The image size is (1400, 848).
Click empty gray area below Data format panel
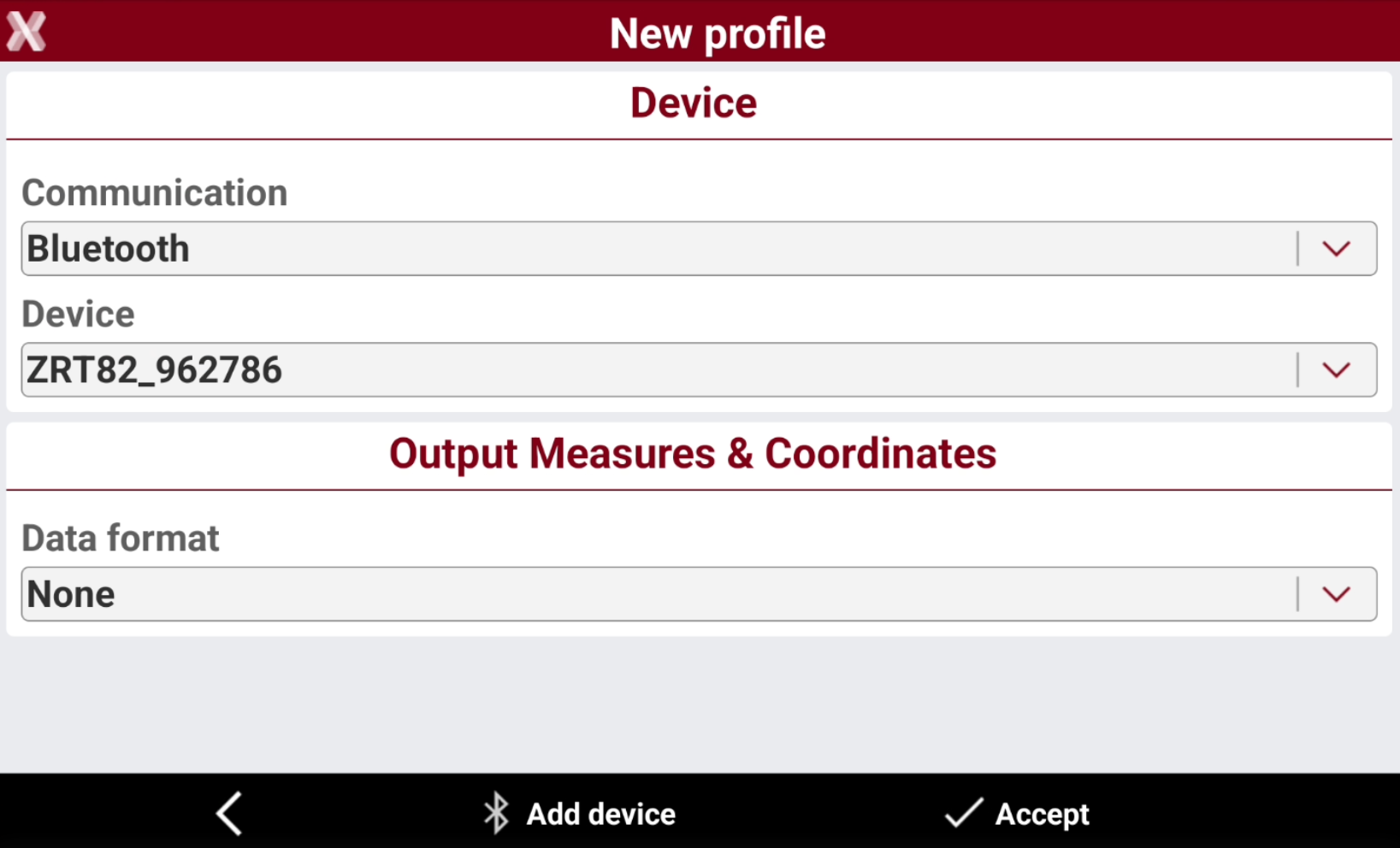[x=699, y=705]
